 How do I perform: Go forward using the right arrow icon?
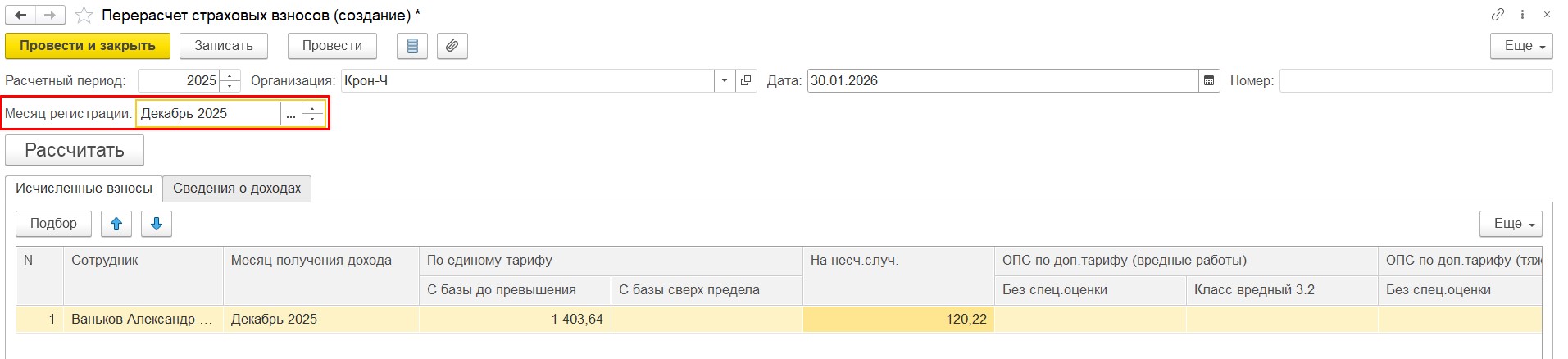pyautogui.click(x=49, y=15)
